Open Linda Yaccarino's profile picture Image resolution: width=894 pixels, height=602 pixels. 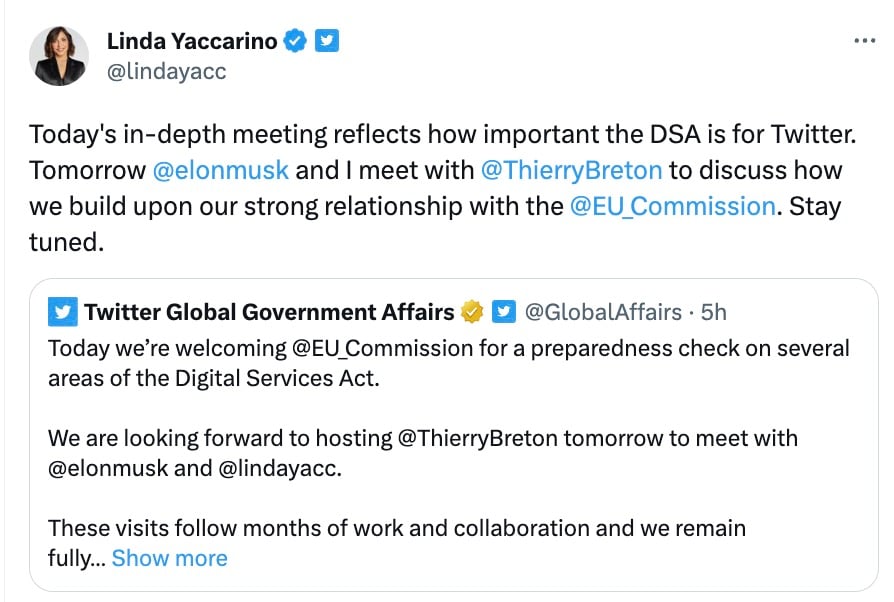59,56
